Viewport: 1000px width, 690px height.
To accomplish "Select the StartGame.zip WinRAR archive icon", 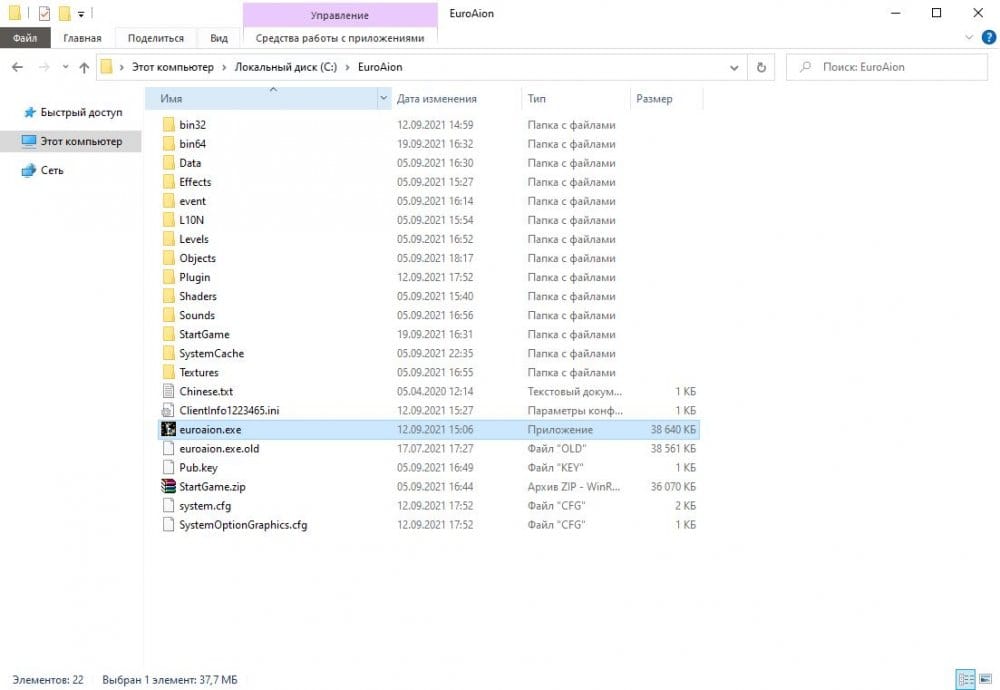I will 168,487.
